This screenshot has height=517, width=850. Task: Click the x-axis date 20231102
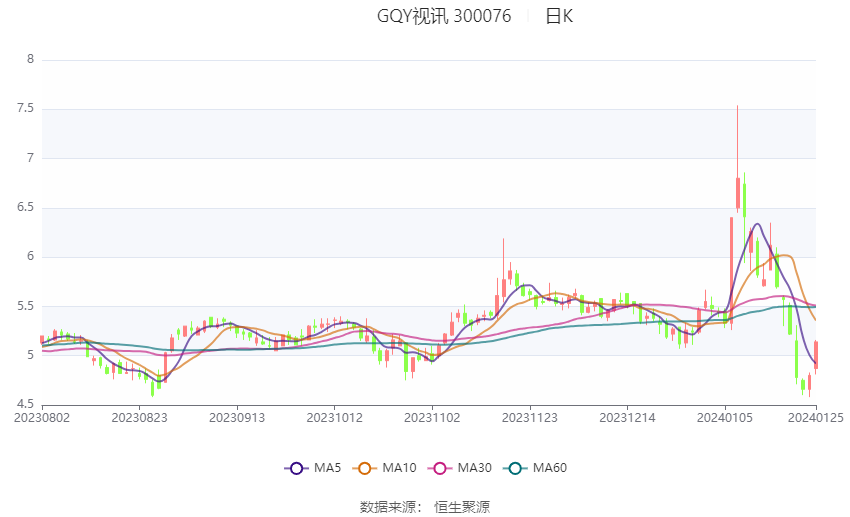pos(432,418)
